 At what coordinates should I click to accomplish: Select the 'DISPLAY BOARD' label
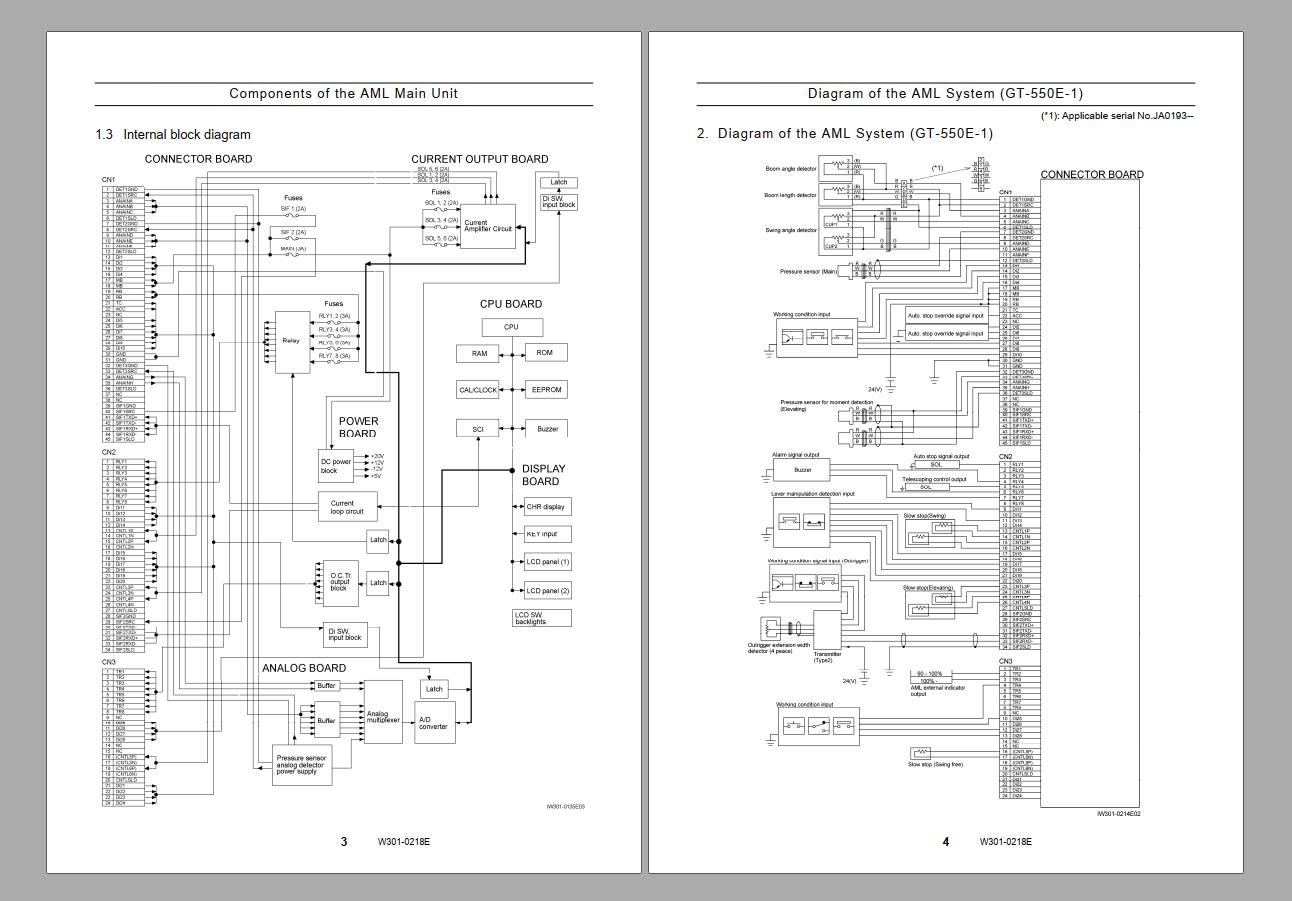[x=543, y=475]
